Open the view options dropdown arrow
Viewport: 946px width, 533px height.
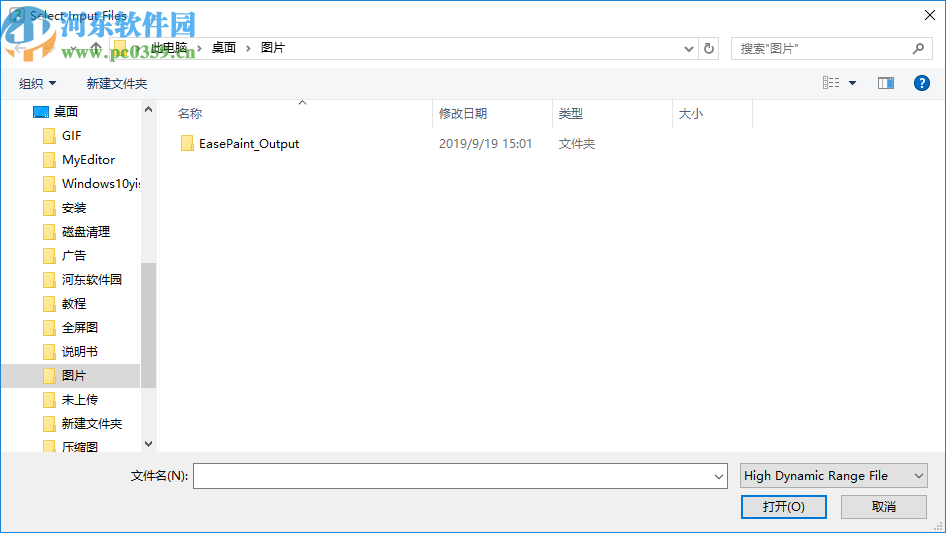[852, 83]
